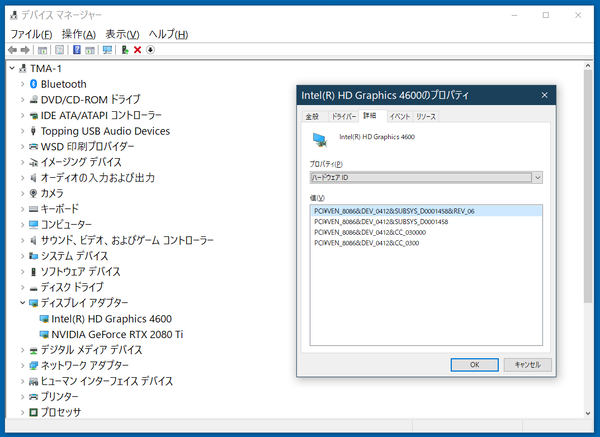This screenshot has width=600, height=437.
Task: Expand イメージング デバイス node
Action: tap(23, 162)
